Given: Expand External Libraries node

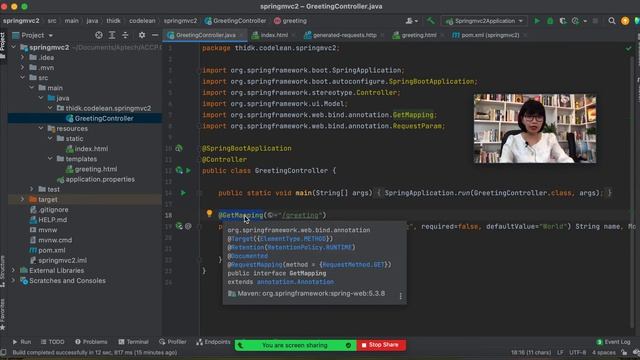Looking at the screenshot, I should (x=13, y=270).
